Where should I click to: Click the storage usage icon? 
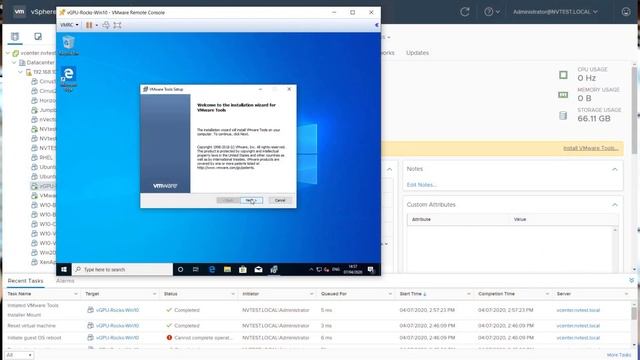click(x=563, y=116)
